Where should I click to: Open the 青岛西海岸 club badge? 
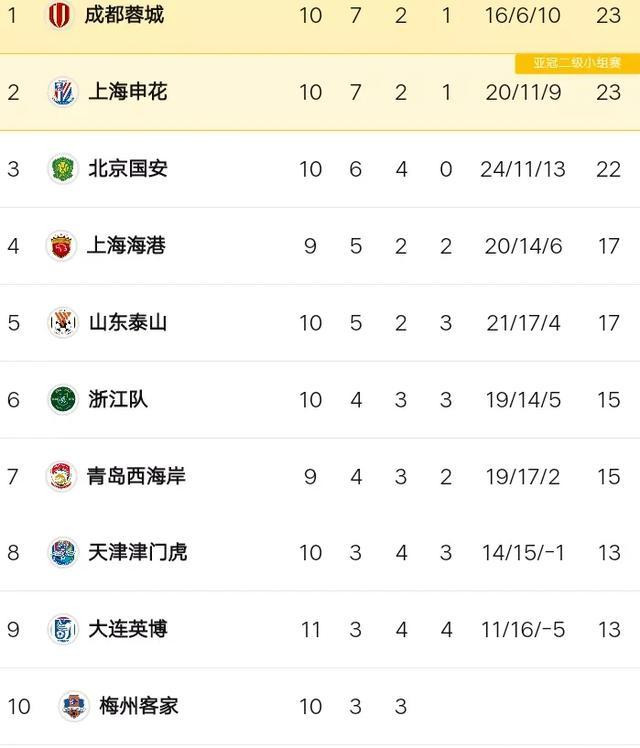(x=61, y=476)
